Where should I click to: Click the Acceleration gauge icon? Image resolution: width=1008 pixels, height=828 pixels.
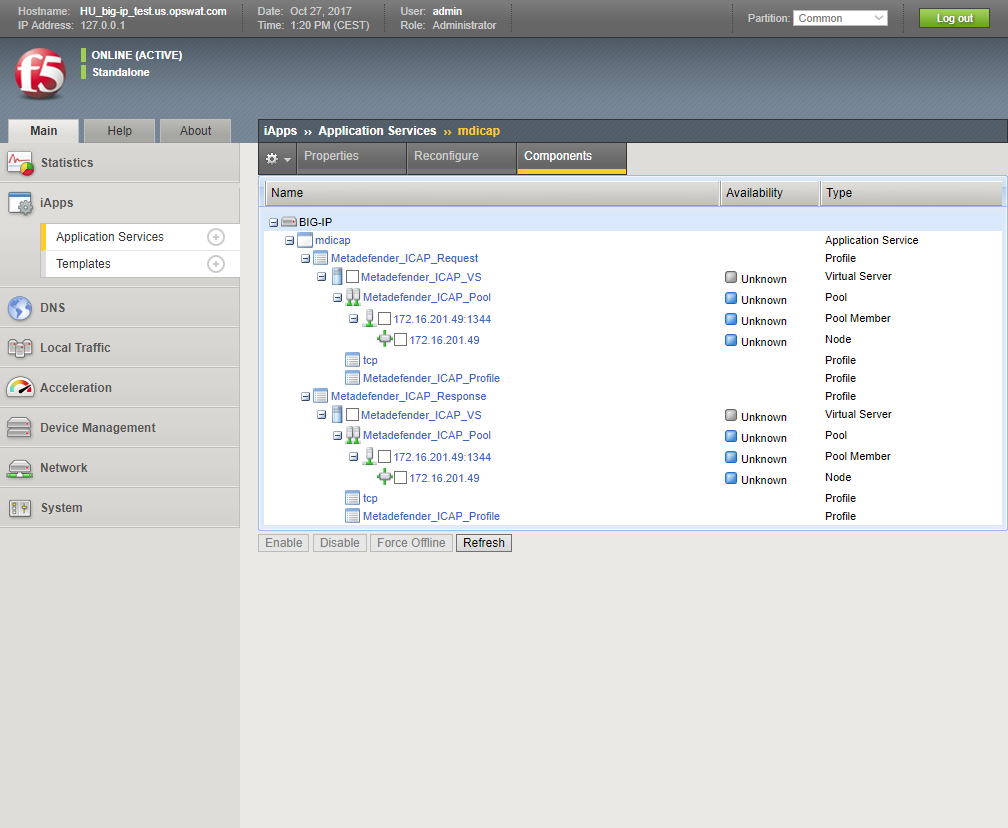(x=20, y=388)
